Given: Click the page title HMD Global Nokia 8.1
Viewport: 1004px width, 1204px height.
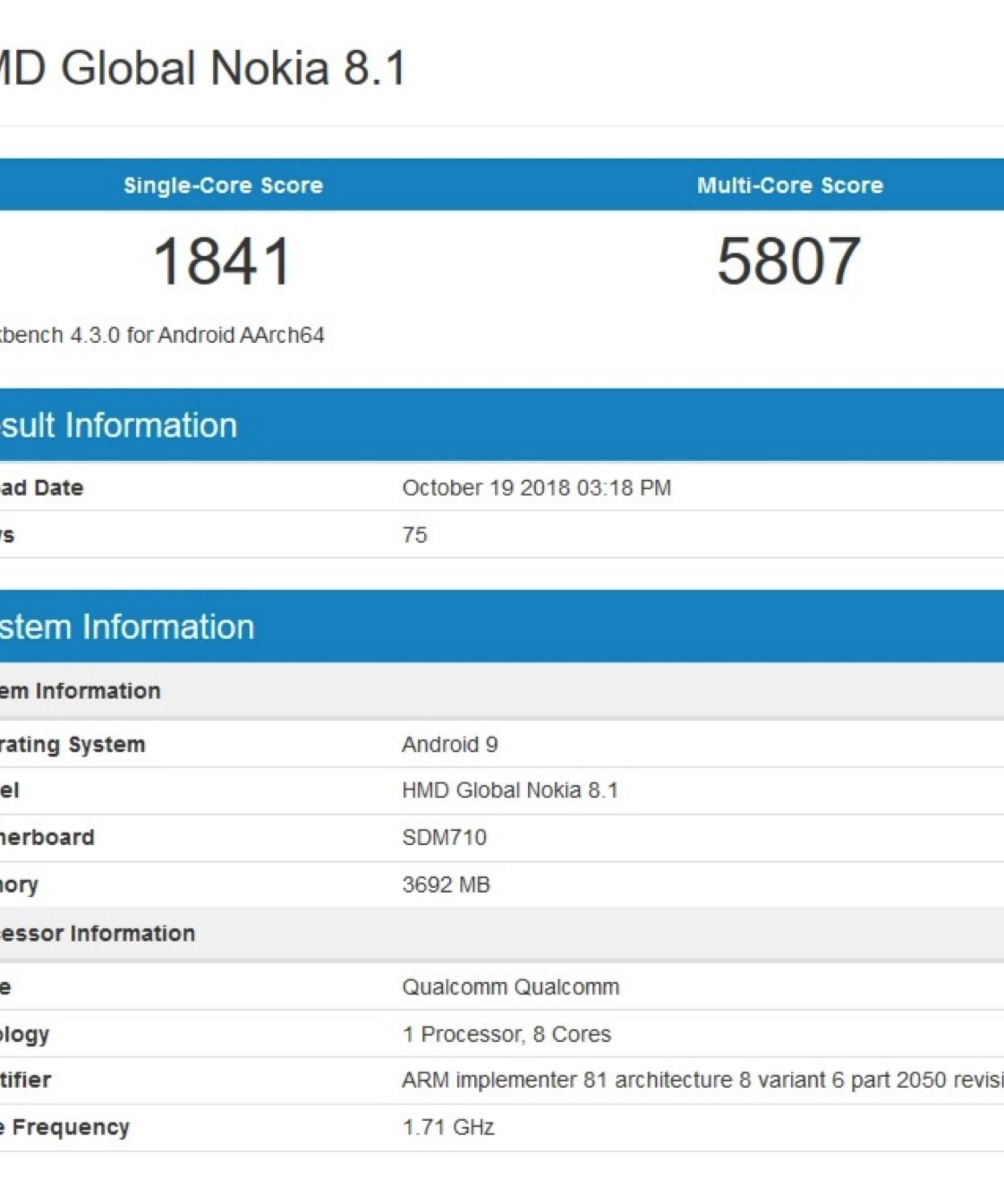Looking at the screenshot, I should pyautogui.click(x=202, y=69).
